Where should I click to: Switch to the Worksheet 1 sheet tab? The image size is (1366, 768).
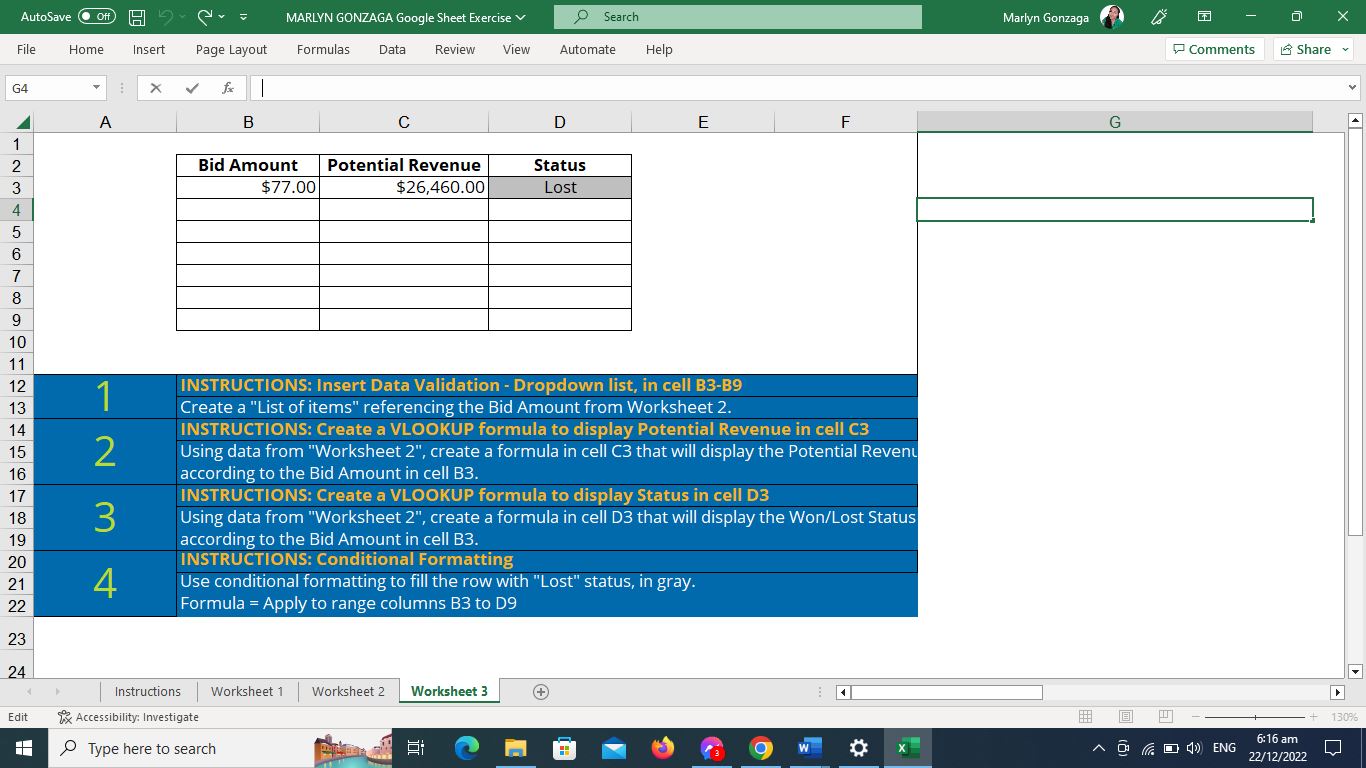pyautogui.click(x=247, y=691)
